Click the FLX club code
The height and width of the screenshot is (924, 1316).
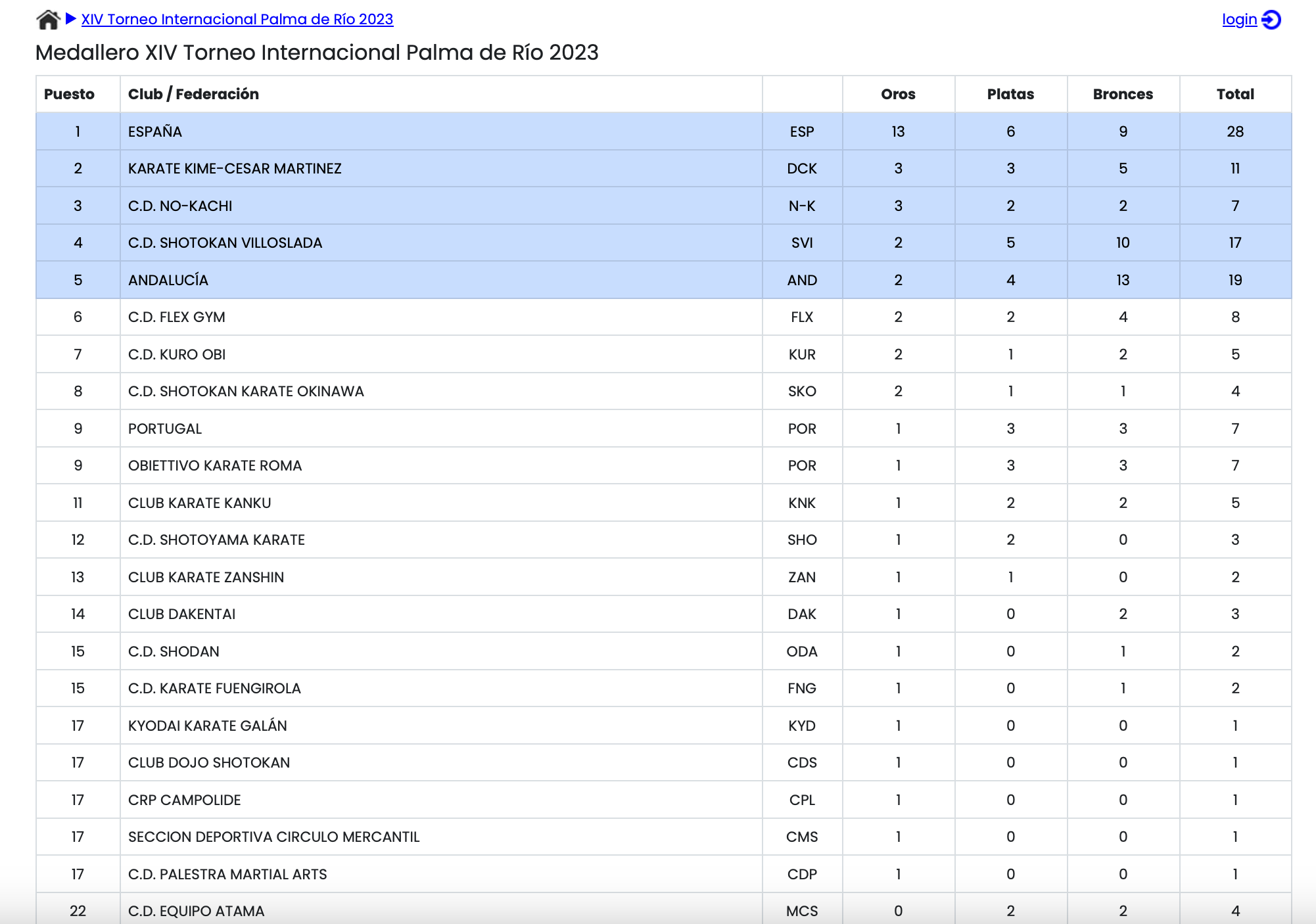802,317
